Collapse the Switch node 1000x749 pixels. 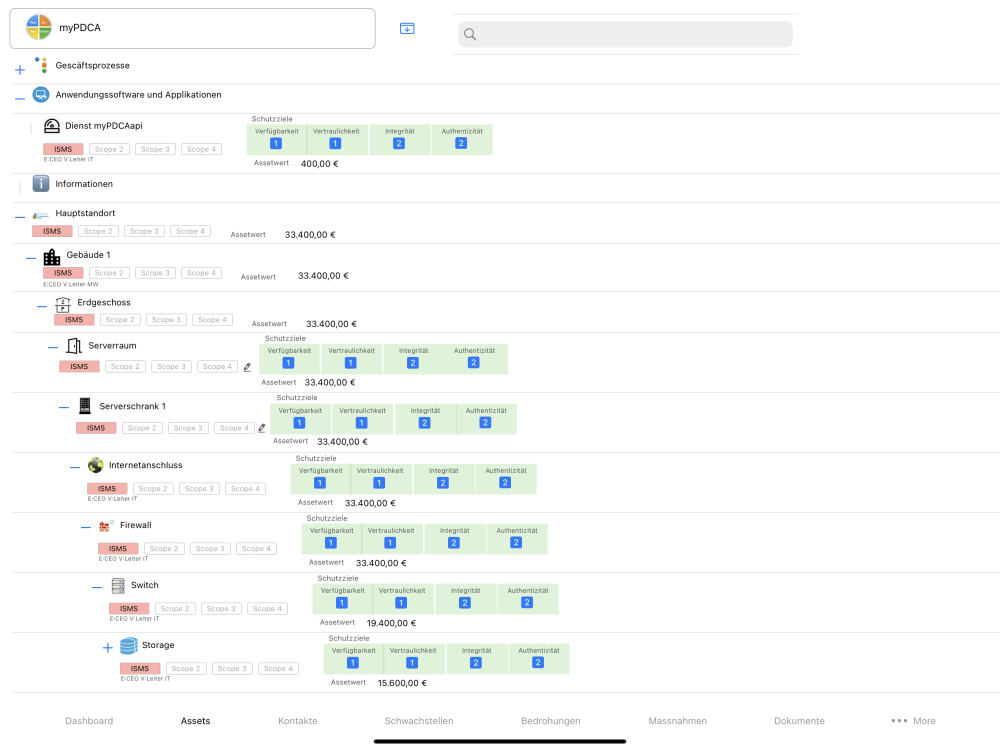pyautogui.click(x=97, y=587)
